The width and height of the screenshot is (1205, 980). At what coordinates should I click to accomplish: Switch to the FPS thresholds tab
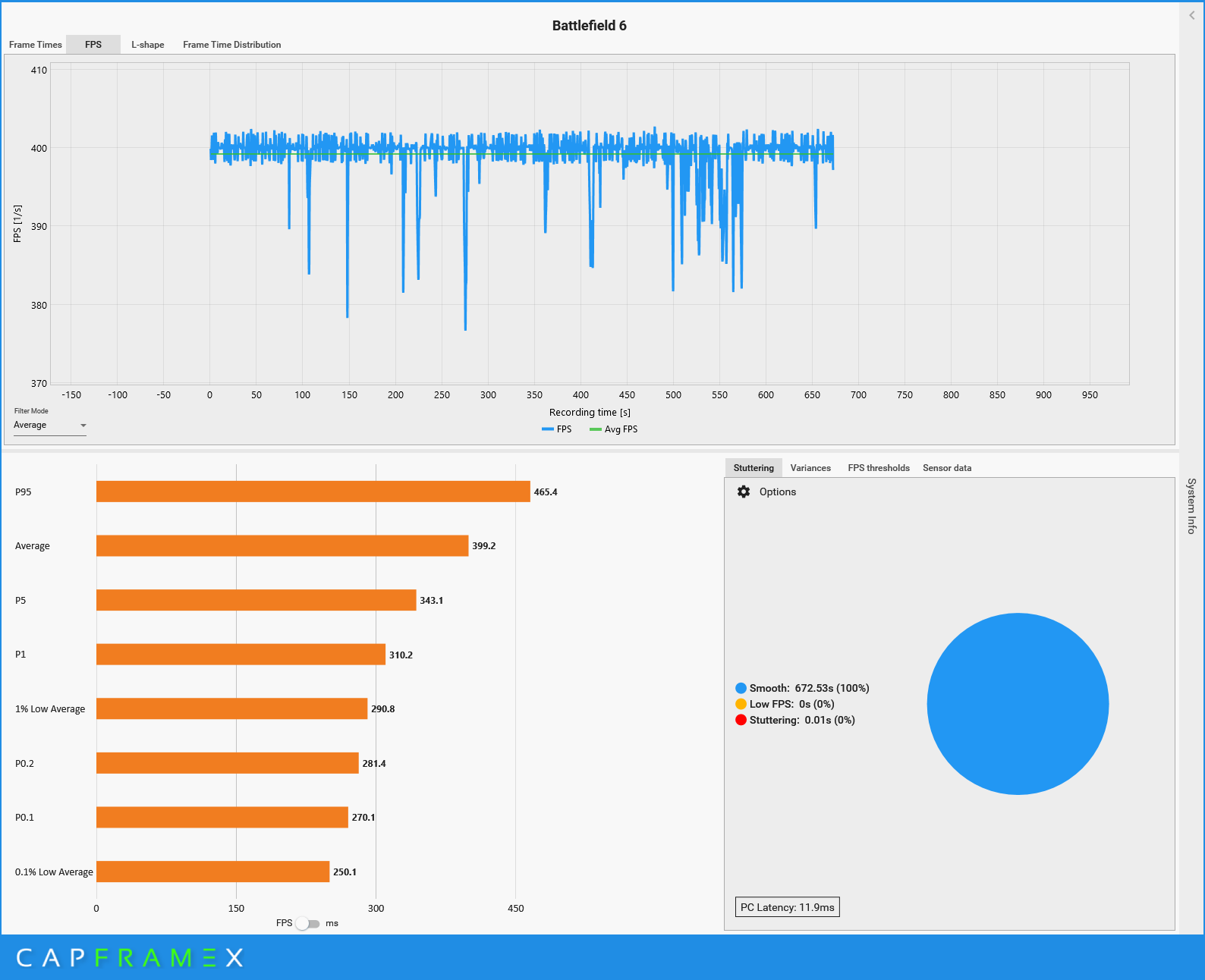878,468
